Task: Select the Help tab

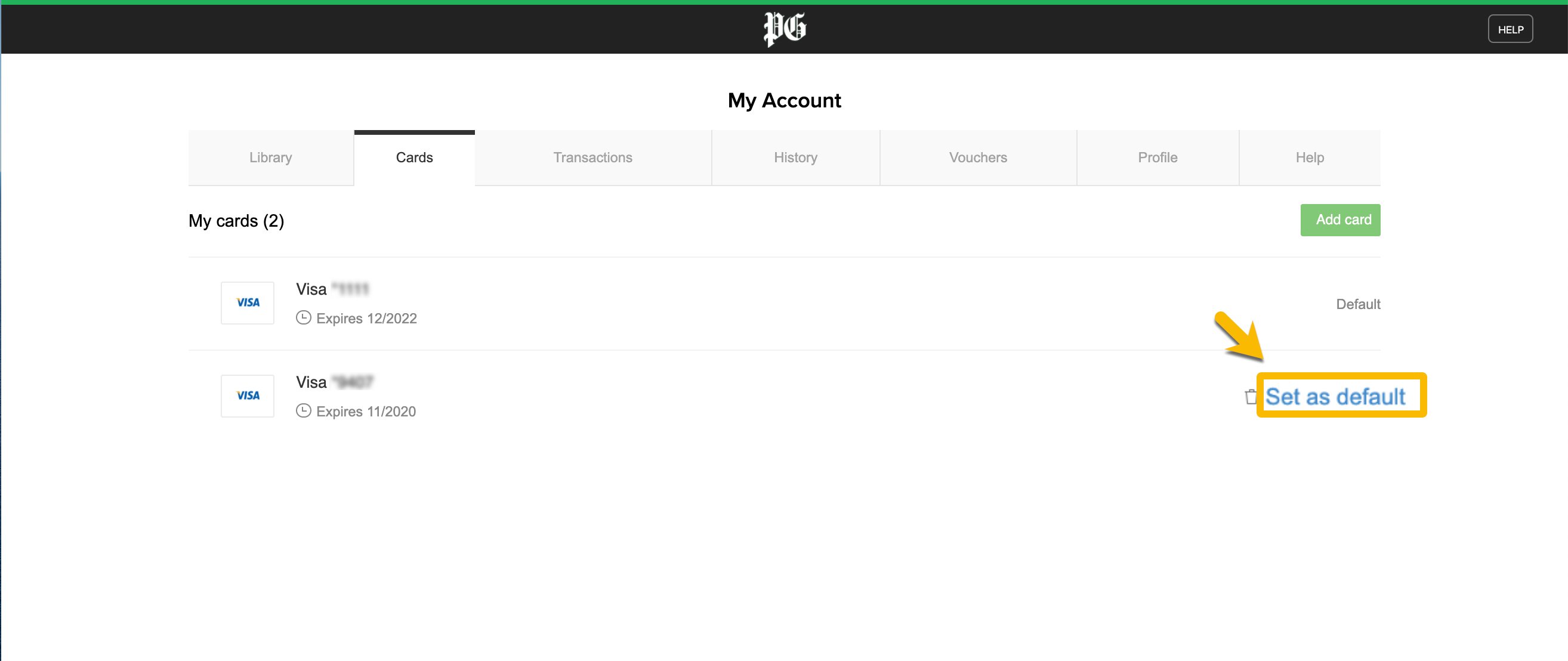Action: tap(1310, 157)
